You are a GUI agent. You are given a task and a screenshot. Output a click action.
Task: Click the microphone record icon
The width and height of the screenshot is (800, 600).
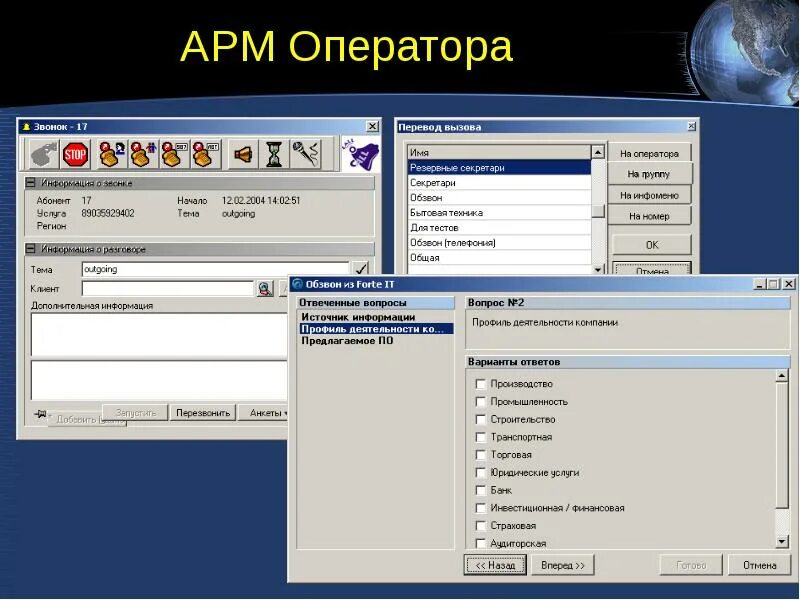[x=306, y=154]
